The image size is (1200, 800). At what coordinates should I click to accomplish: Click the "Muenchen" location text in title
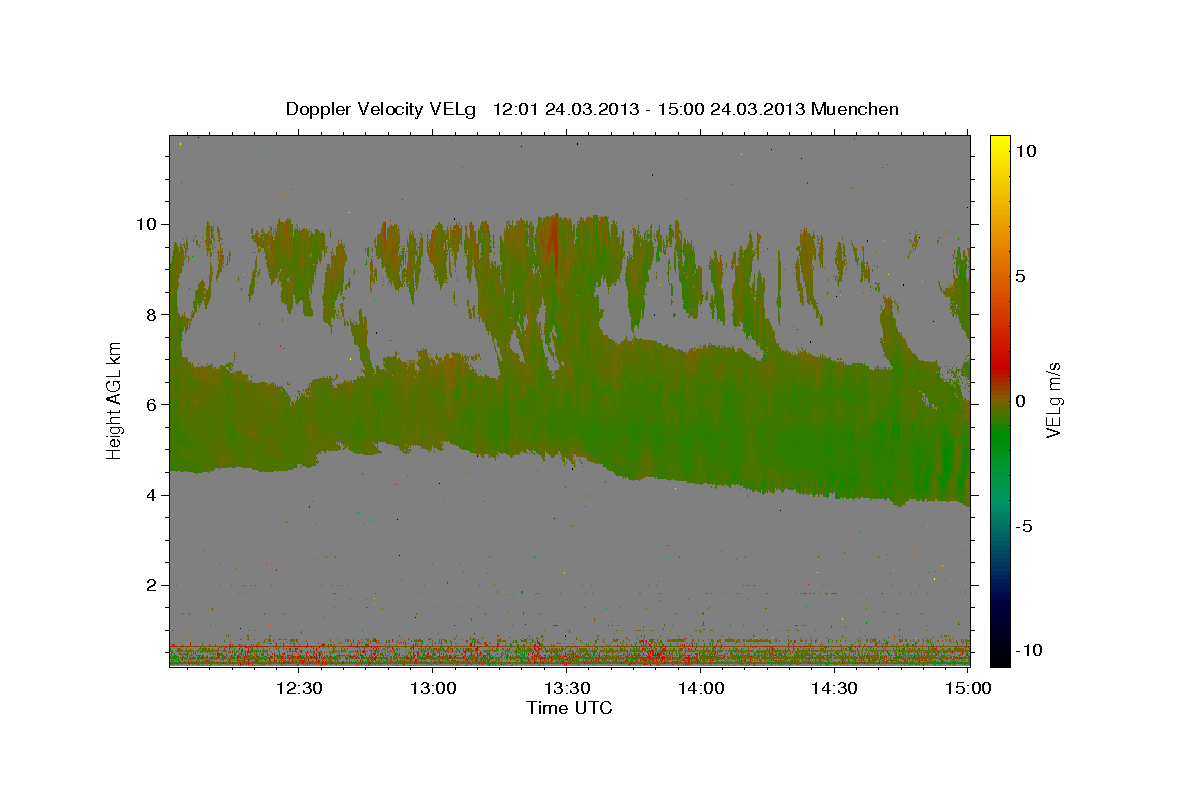pyautogui.click(x=856, y=109)
